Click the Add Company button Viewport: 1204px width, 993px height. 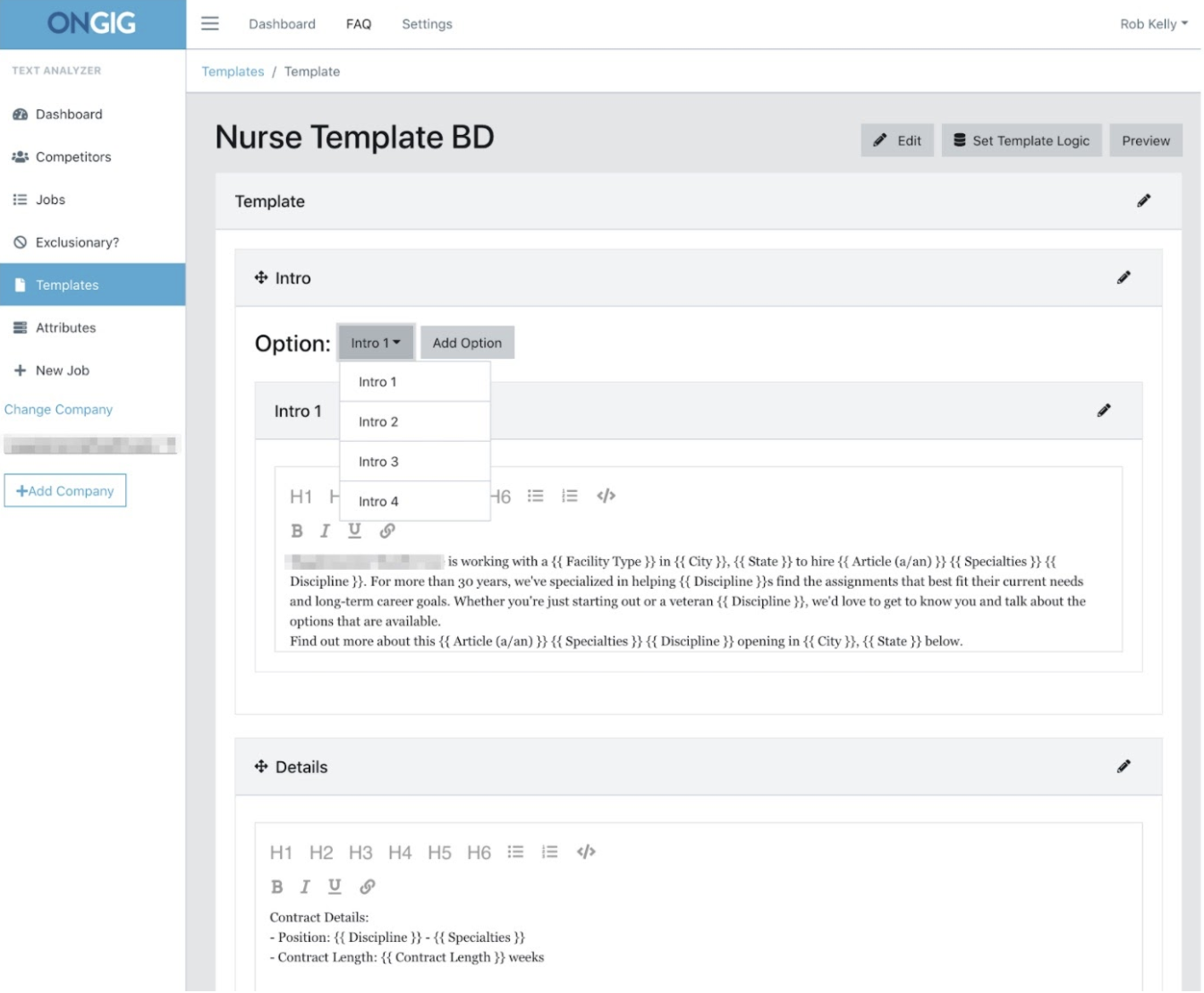coord(64,490)
